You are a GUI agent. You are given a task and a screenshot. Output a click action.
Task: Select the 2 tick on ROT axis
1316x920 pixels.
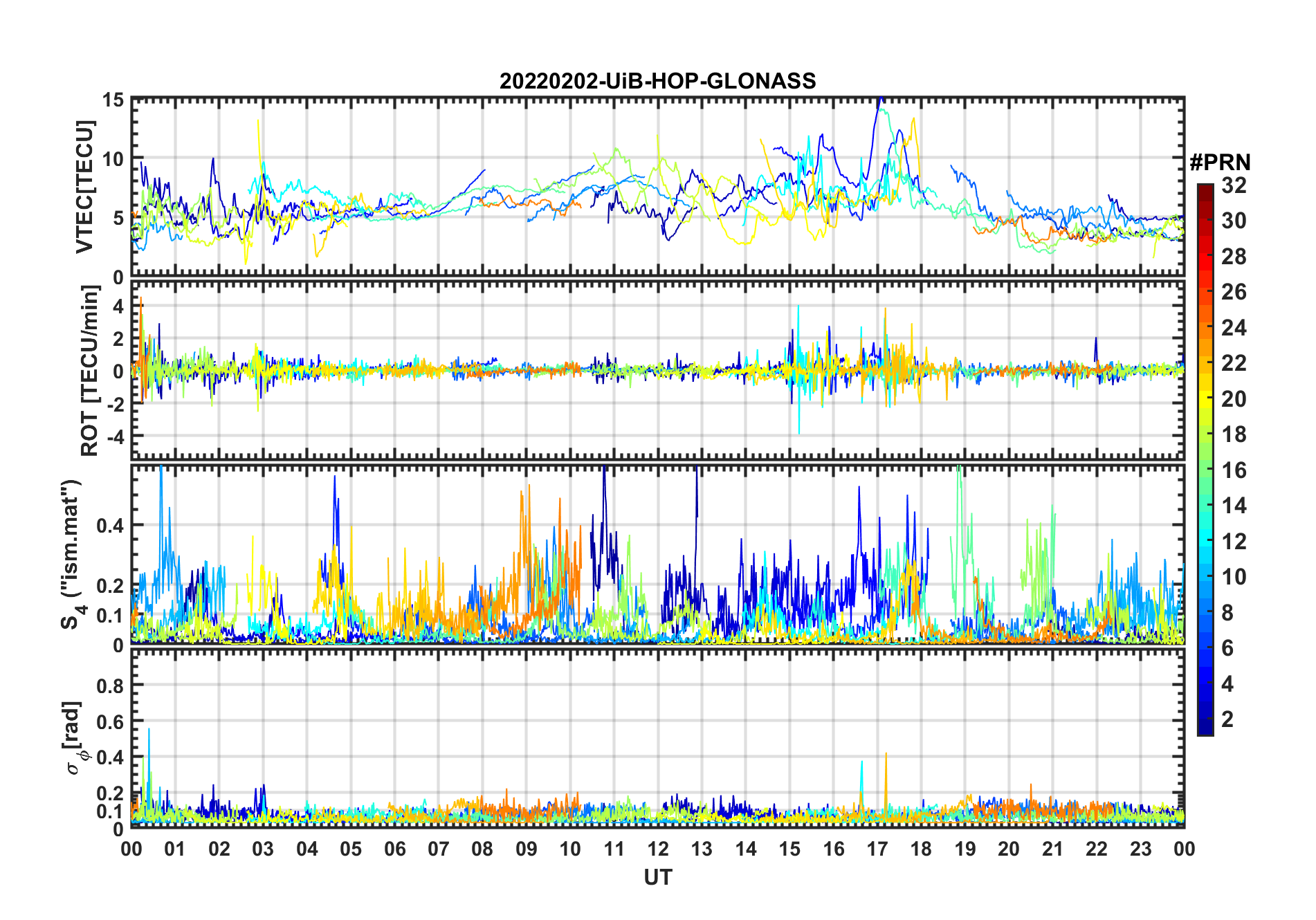tap(118, 339)
